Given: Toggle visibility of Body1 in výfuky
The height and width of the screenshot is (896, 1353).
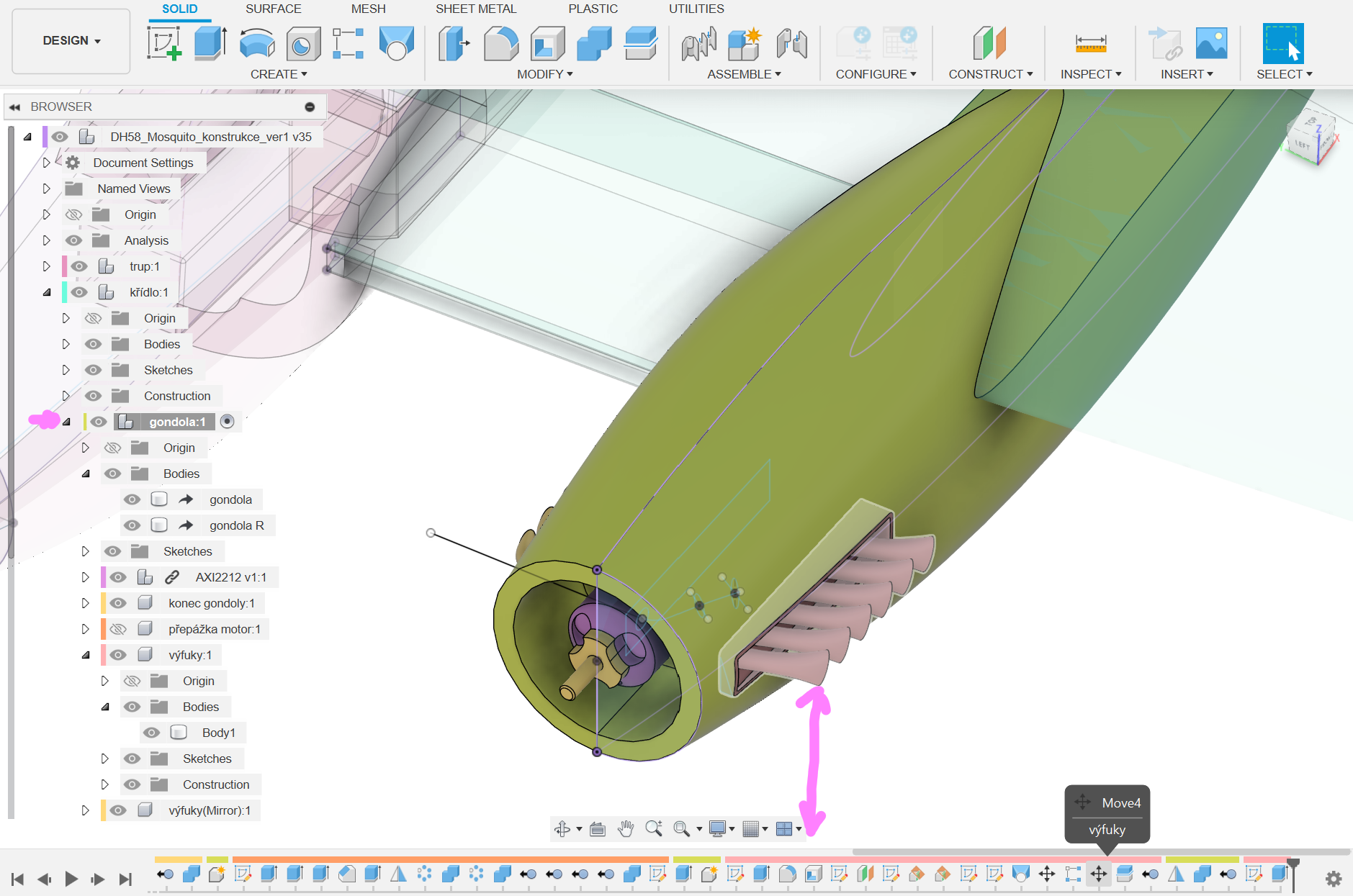Looking at the screenshot, I should tap(151, 733).
